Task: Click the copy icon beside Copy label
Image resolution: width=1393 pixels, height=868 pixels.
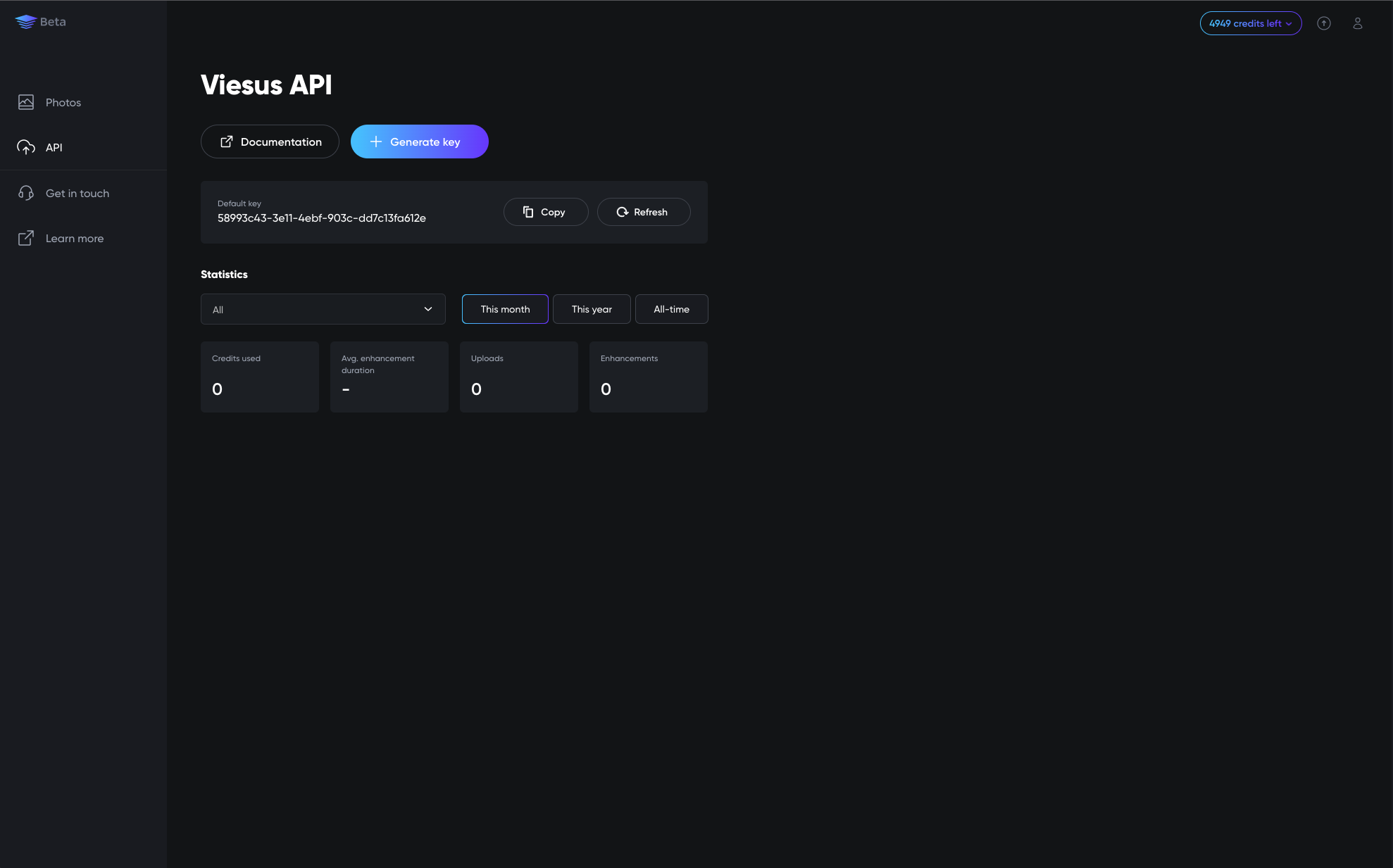Action: (528, 212)
